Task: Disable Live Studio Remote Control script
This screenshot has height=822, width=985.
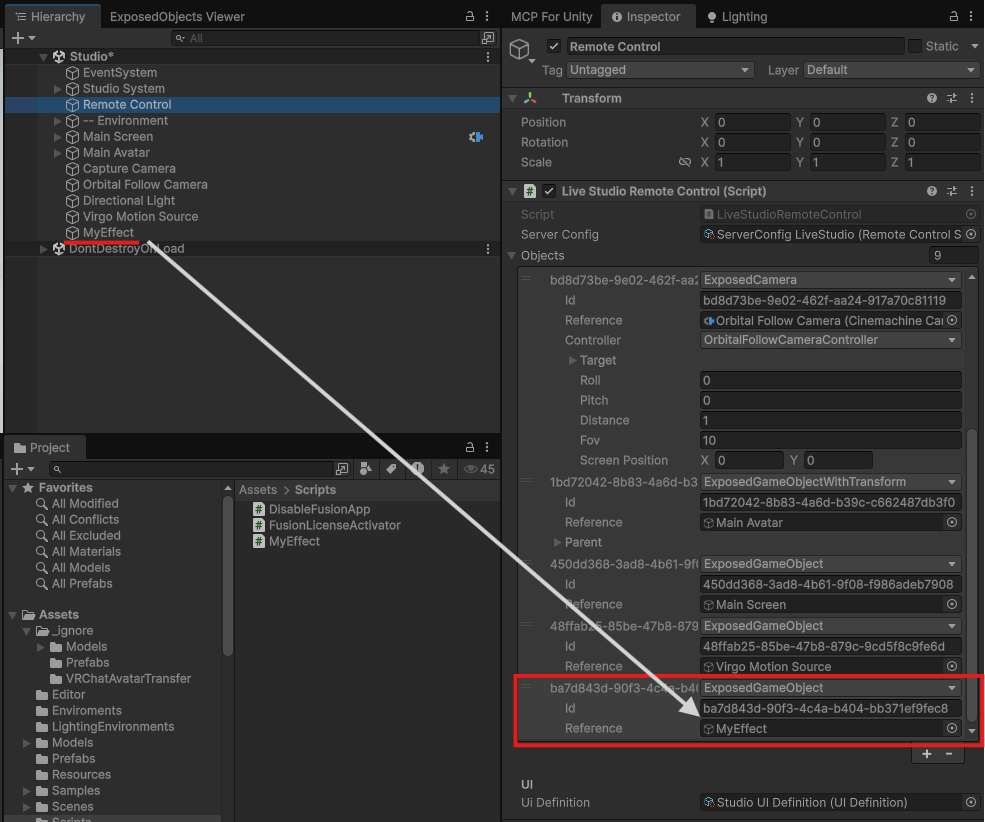Action: point(549,191)
